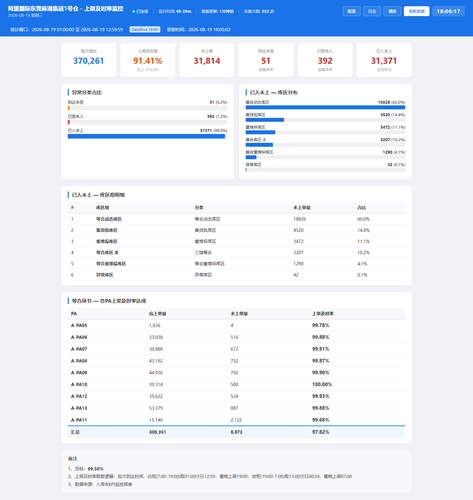This screenshot has width=473, height=500.
Task: Select the A-PA06 row label
Action: (79, 337)
